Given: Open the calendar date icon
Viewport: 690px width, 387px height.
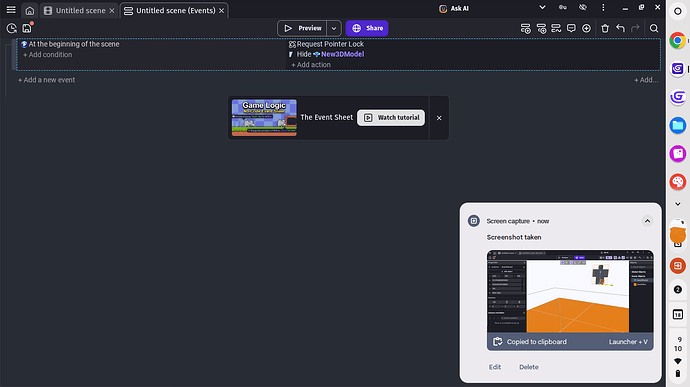Looking at the screenshot, I should pyautogui.click(x=678, y=314).
